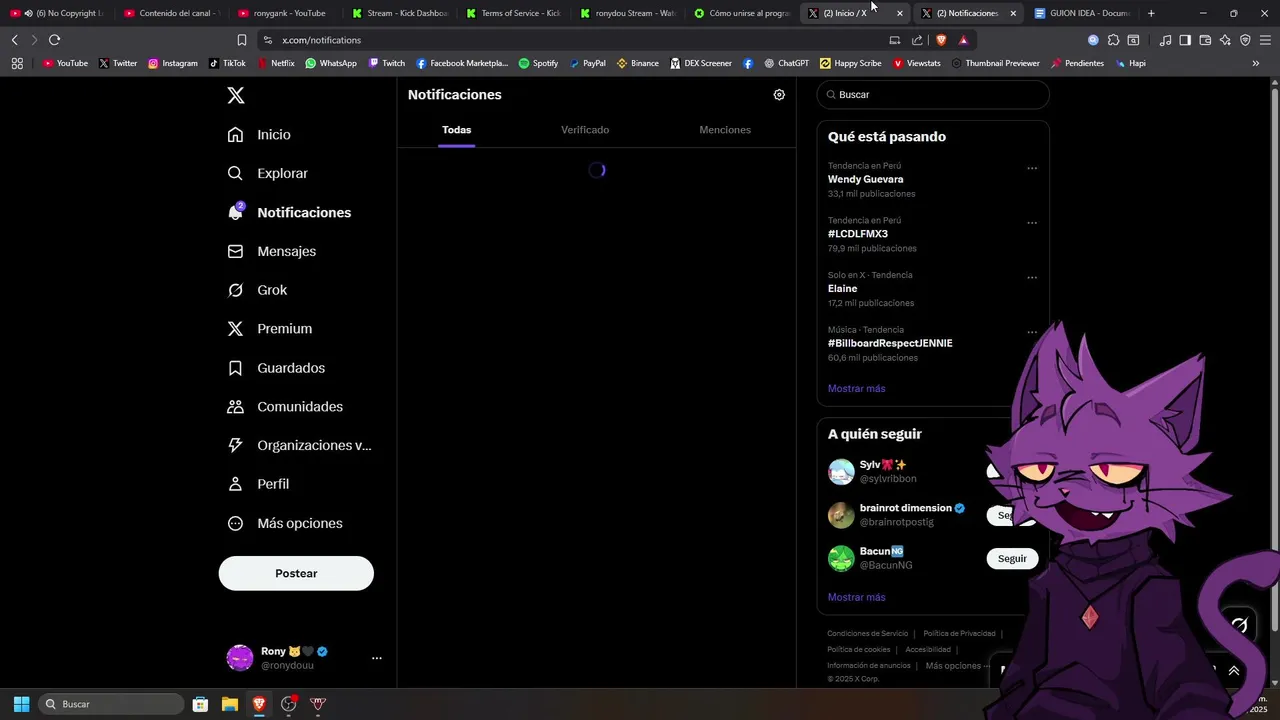The image size is (1280, 720).
Task: Open Brave browser icon in the taskbar
Action: coord(259,704)
